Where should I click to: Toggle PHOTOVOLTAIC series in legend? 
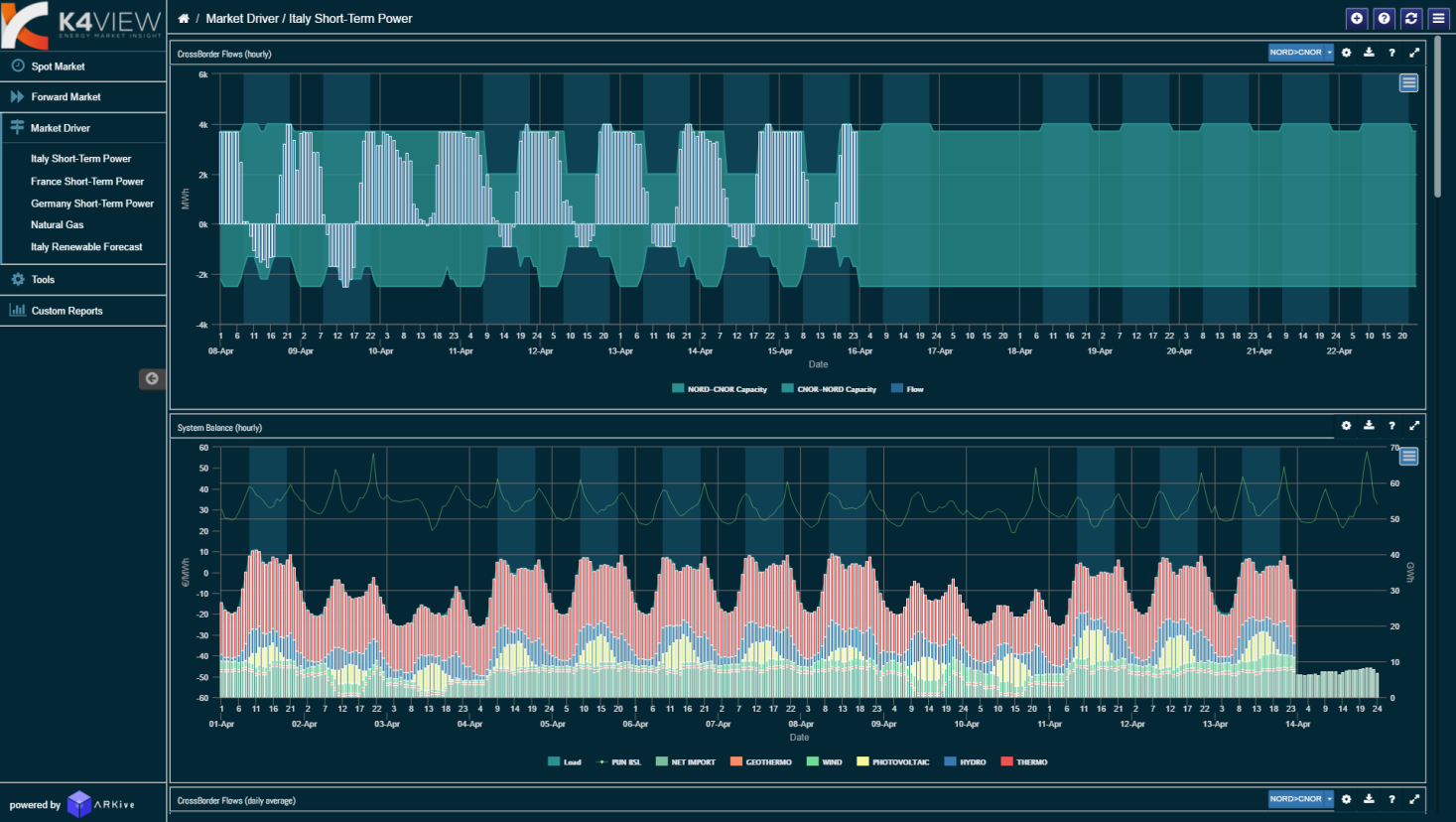click(x=893, y=762)
